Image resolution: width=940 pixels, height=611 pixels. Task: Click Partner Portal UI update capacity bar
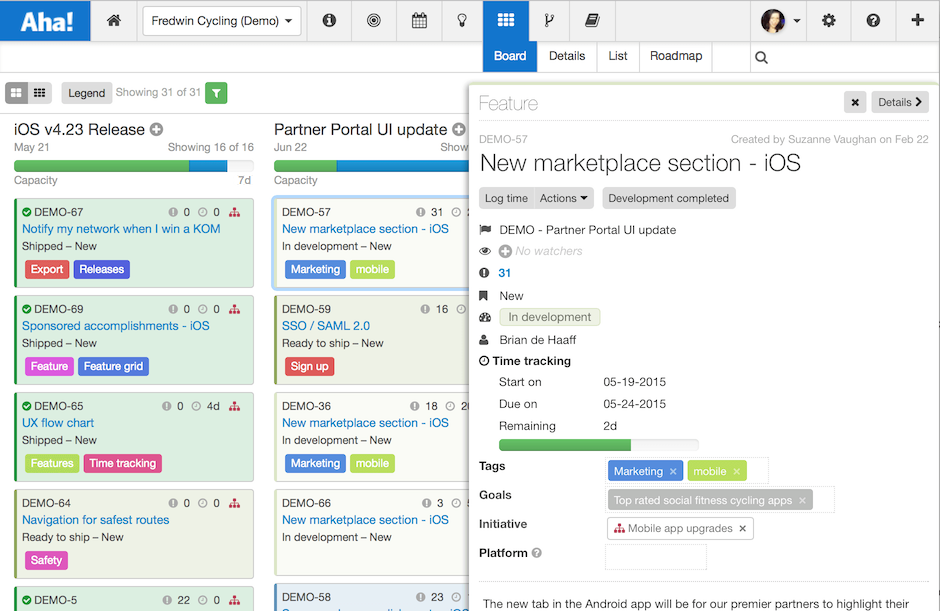[x=371, y=166]
